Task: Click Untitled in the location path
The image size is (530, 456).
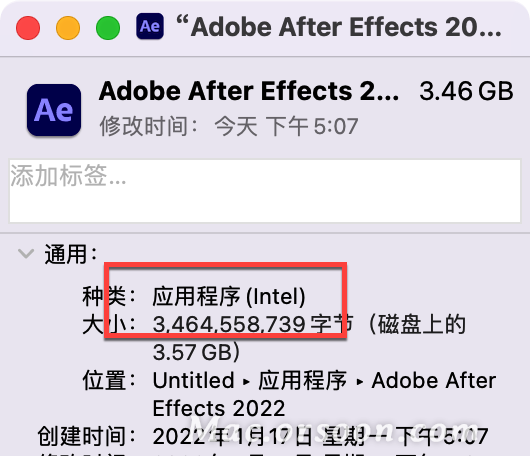Action: click(x=193, y=380)
